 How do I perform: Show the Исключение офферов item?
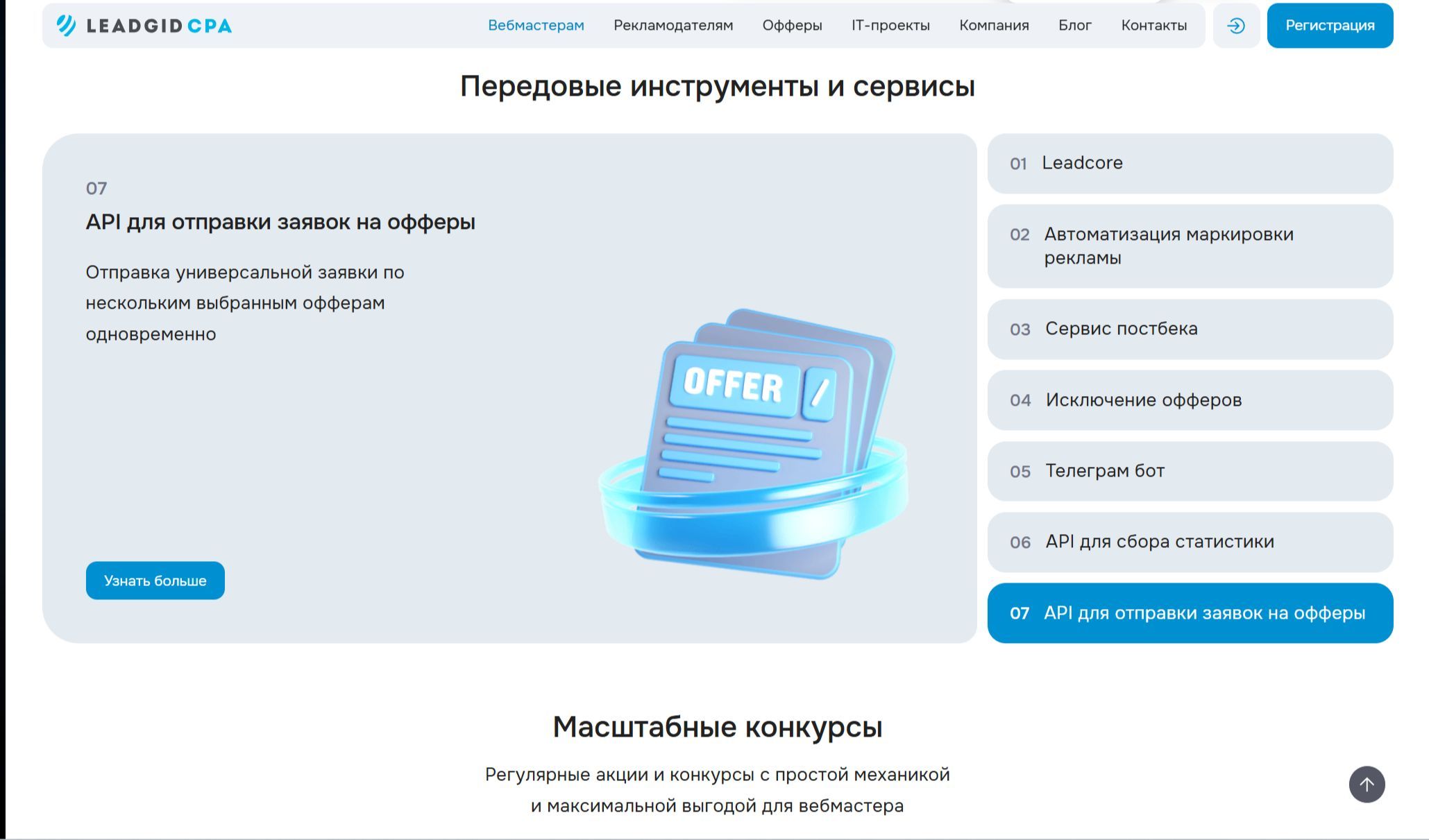click(x=1190, y=400)
